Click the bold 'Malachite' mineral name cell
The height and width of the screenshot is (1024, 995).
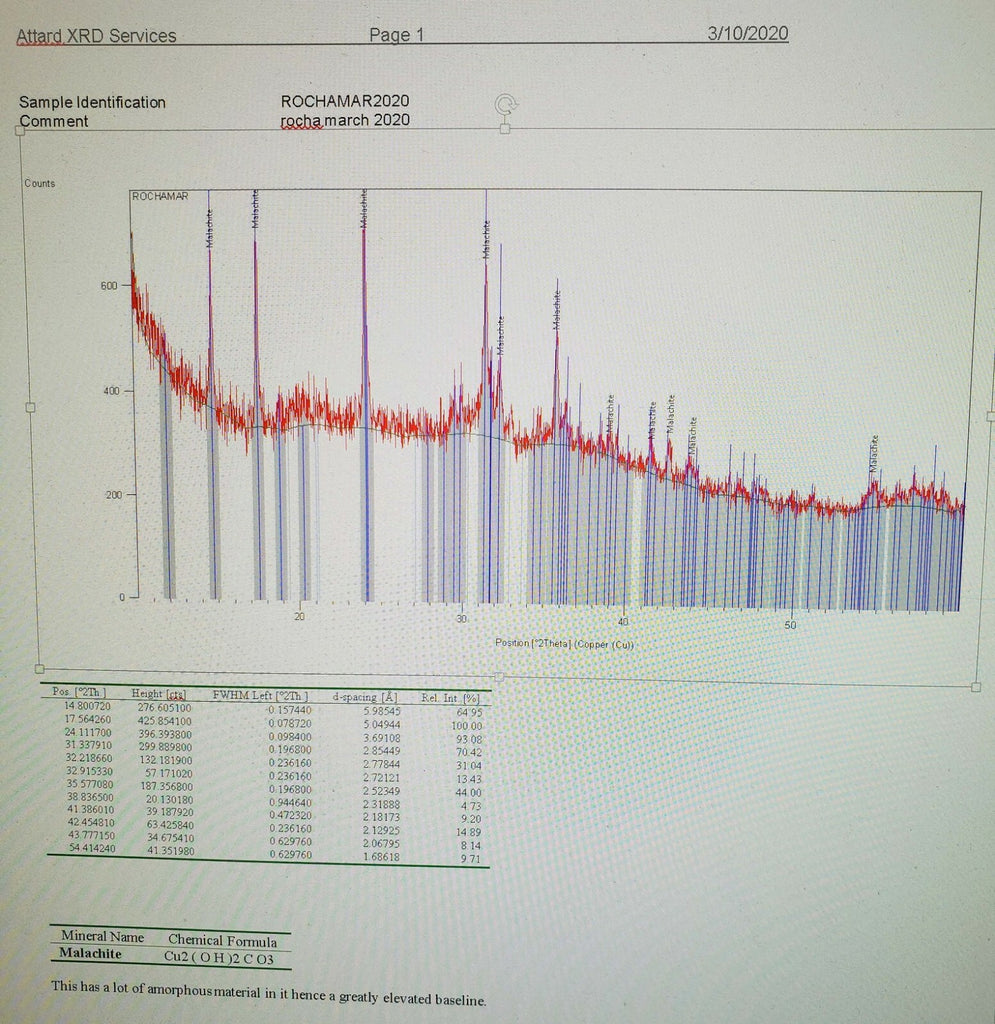pos(90,953)
